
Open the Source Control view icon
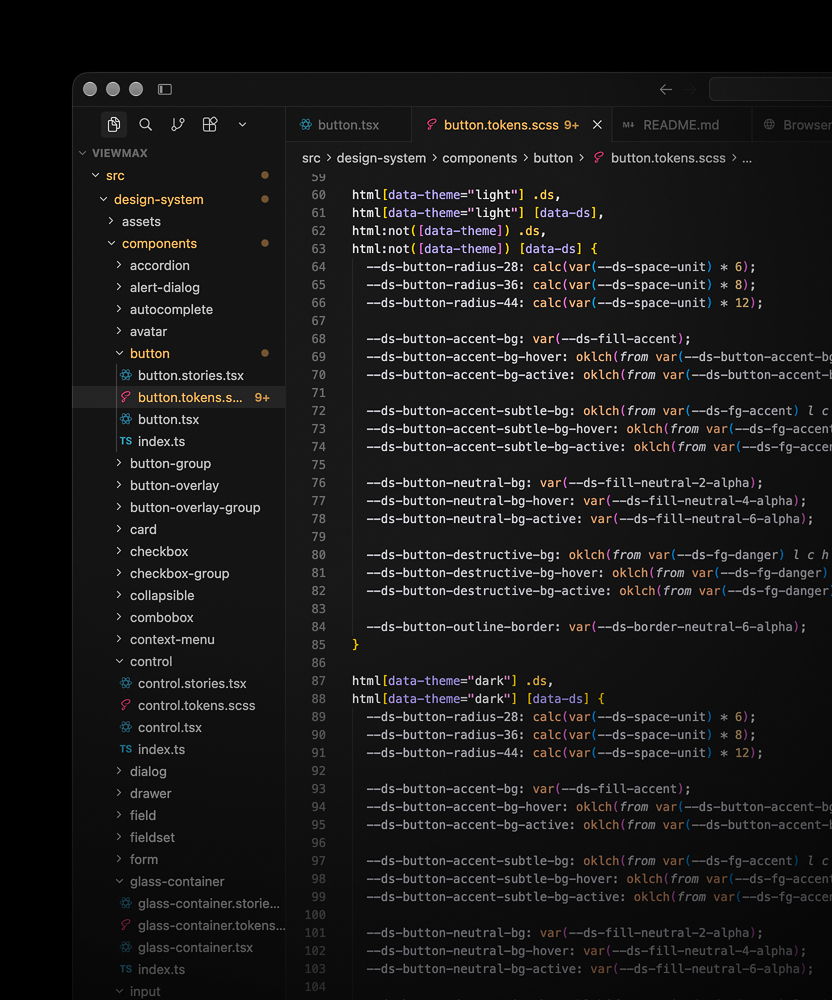point(178,124)
